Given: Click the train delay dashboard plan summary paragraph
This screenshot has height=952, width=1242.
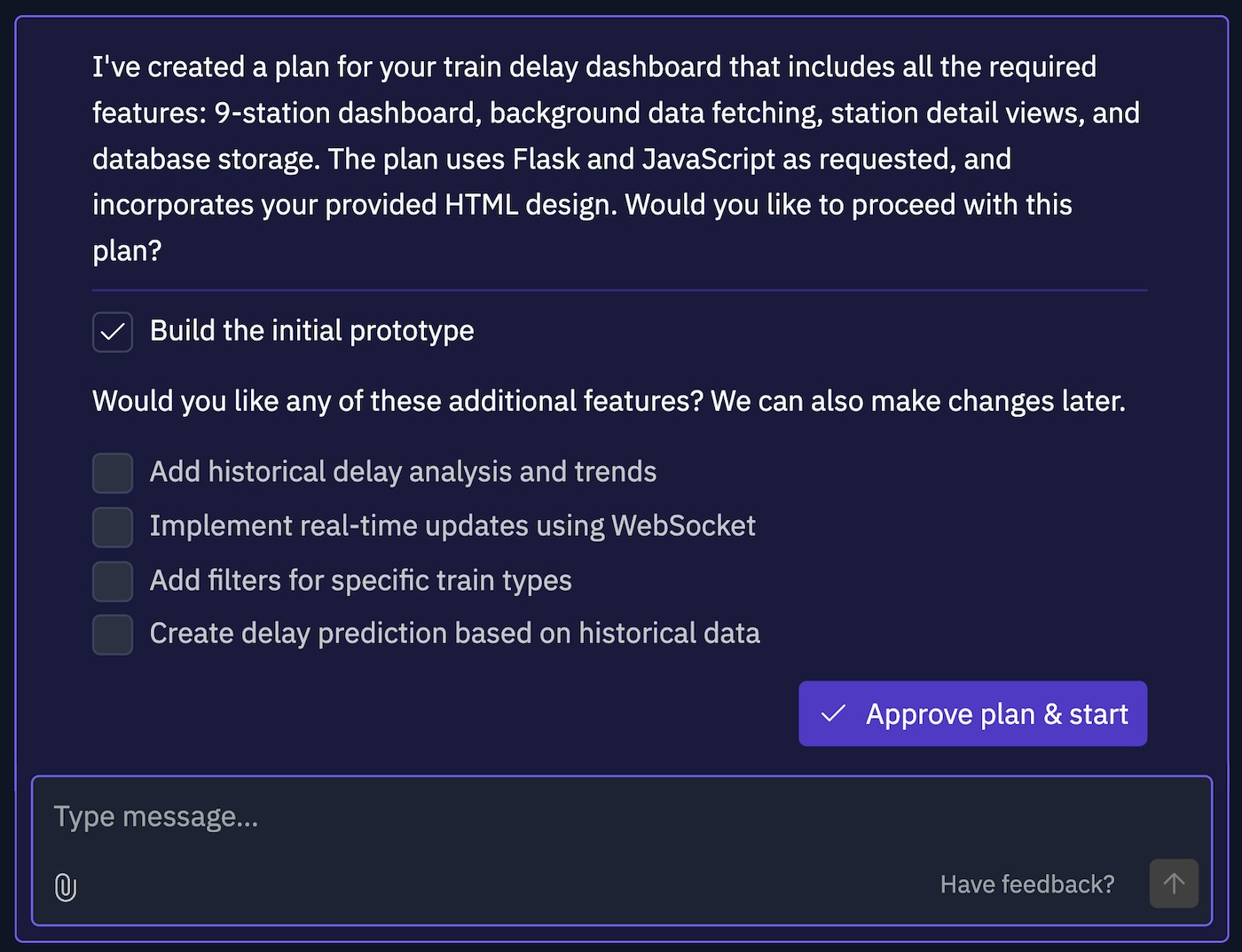Looking at the screenshot, I should [612, 159].
